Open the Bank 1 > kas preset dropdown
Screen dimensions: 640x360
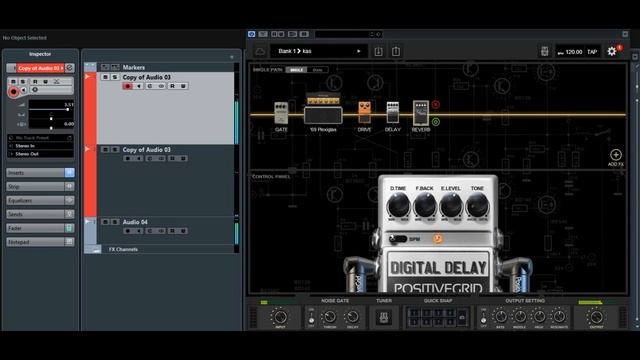pos(318,51)
